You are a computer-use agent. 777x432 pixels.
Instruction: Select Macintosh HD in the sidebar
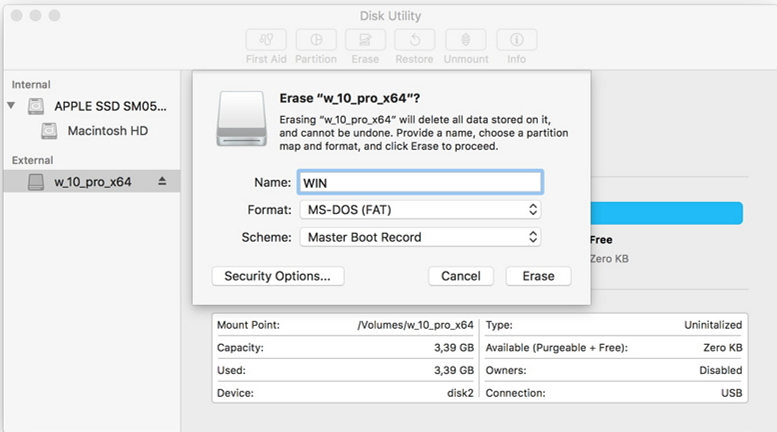tap(108, 131)
